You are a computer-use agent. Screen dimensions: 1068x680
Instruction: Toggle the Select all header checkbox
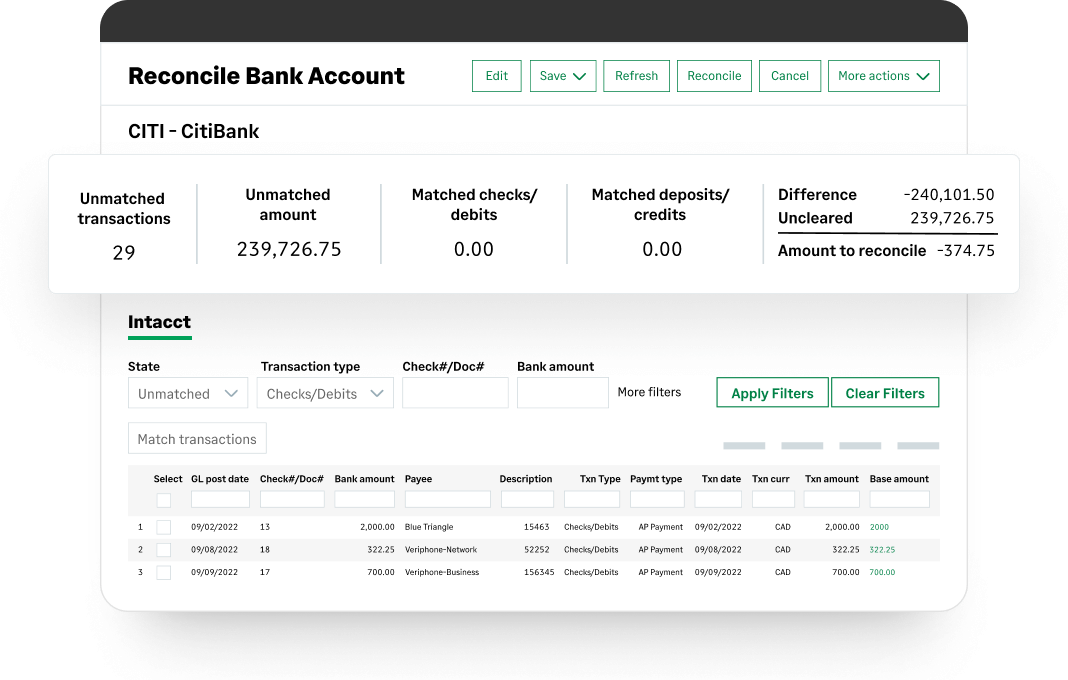(163, 501)
